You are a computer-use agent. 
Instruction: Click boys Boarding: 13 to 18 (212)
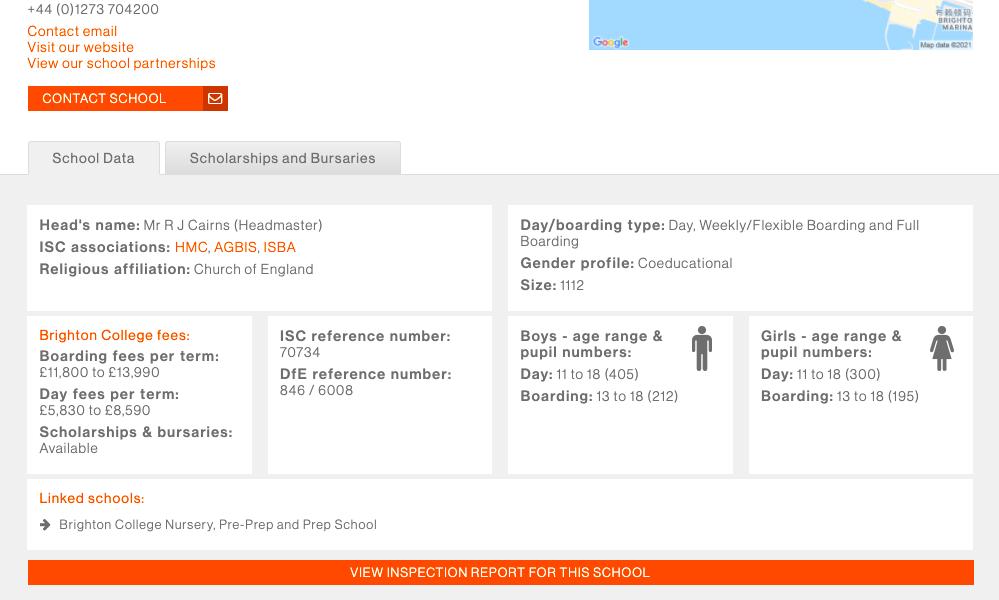pos(599,396)
